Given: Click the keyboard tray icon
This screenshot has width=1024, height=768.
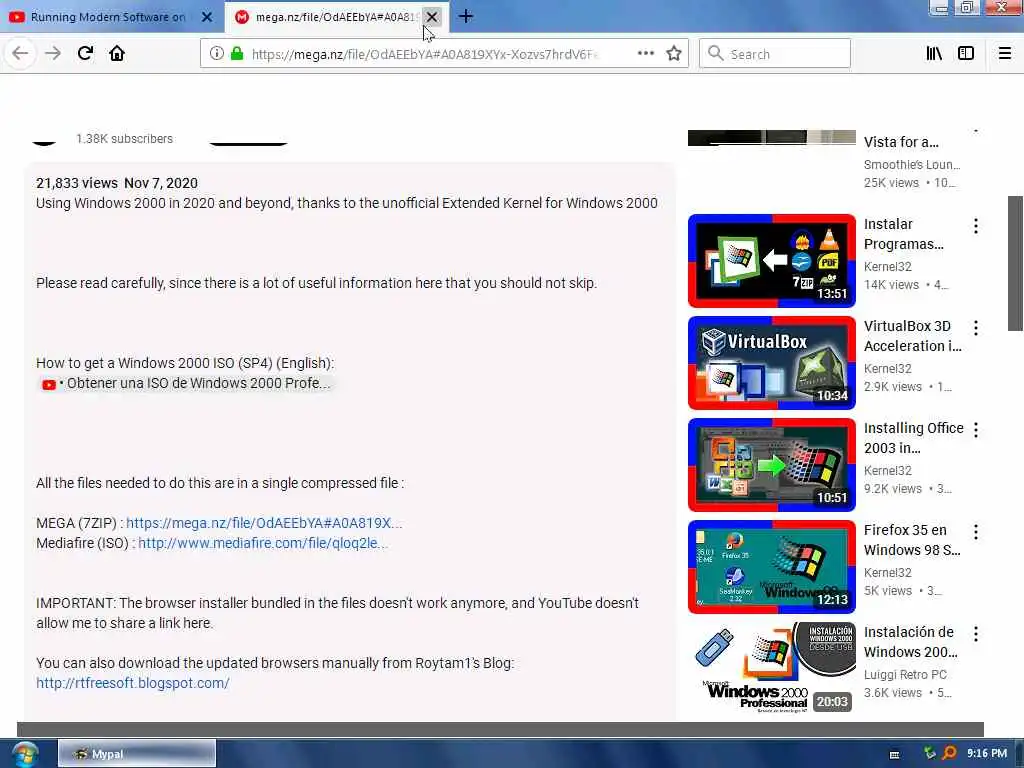Looking at the screenshot, I should click(x=895, y=755).
